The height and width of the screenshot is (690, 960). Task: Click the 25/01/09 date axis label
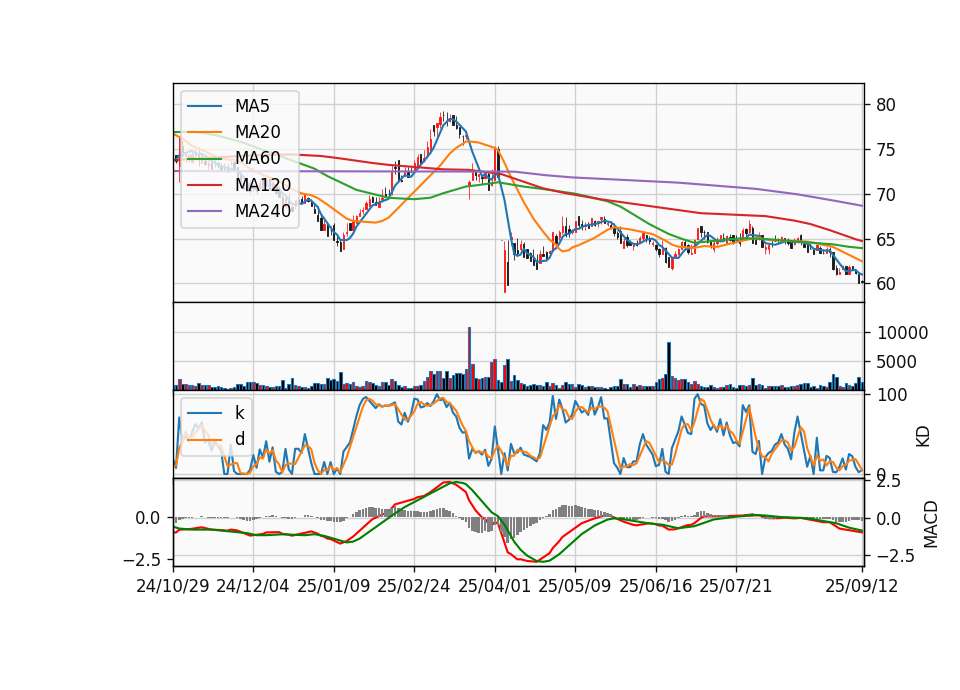[334, 586]
